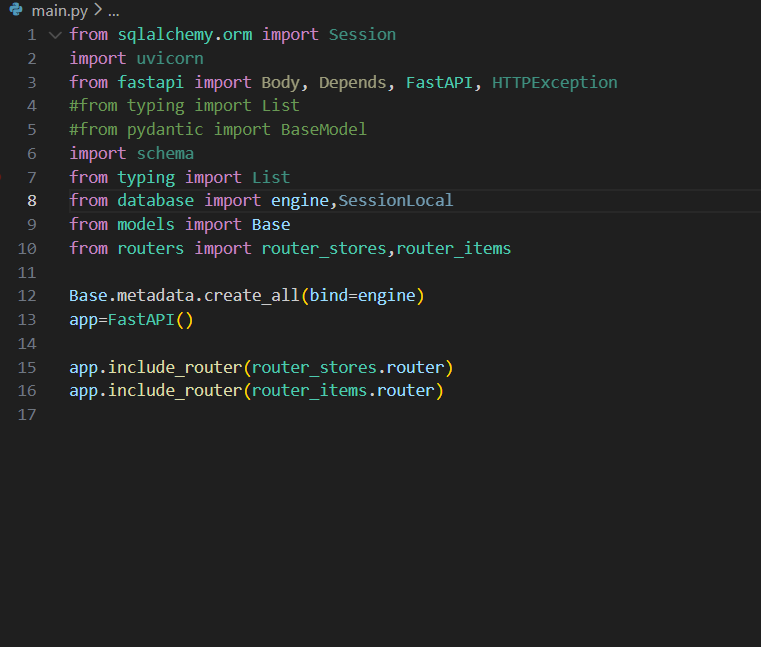
Task: Click 'router_stores.router' on line 15
Action: [x=347, y=367]
